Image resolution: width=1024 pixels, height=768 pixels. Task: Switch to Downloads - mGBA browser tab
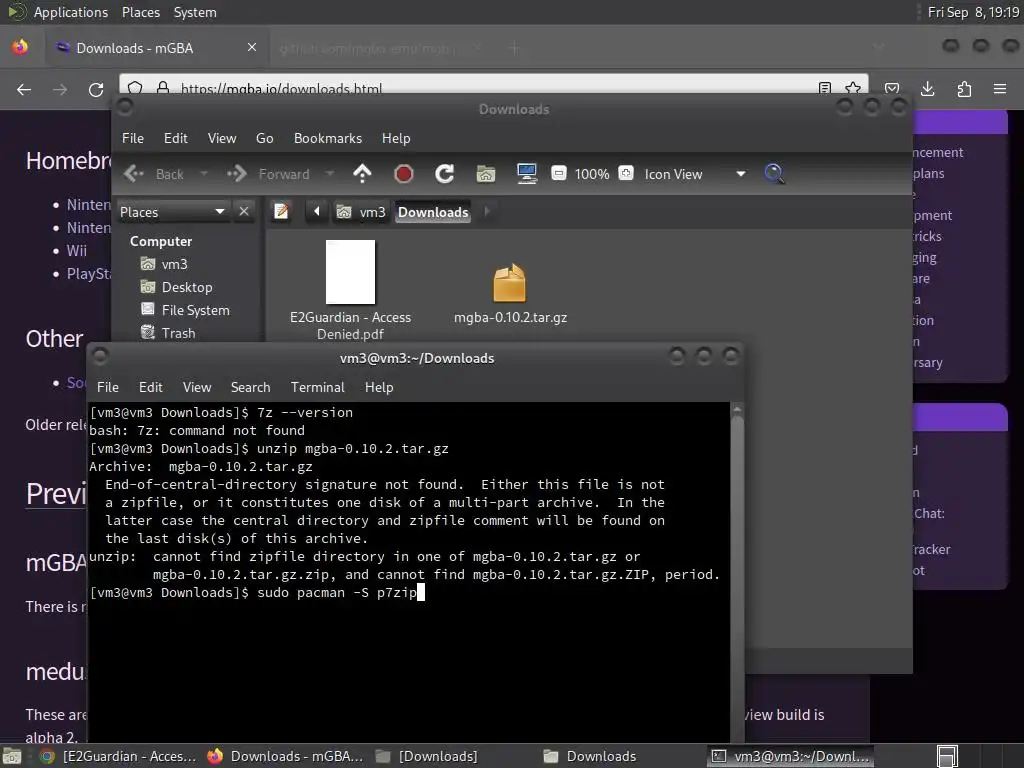coord(157,48)
